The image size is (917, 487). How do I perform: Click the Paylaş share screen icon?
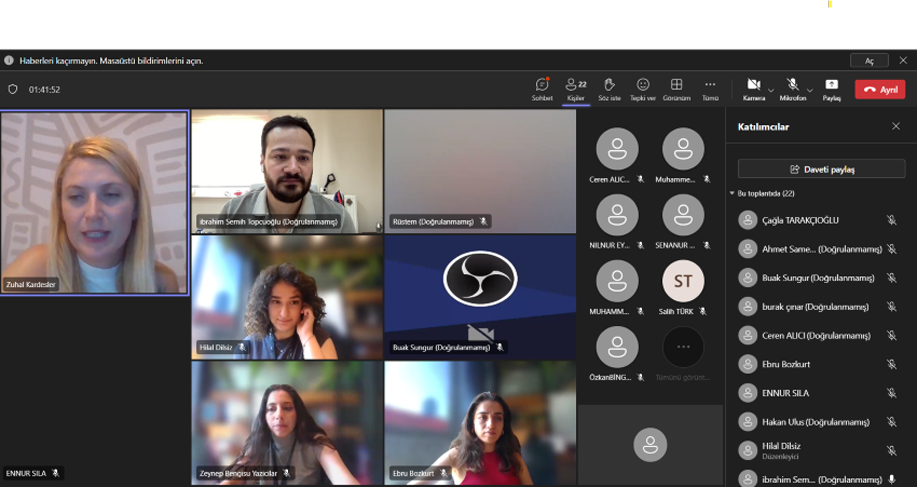click(831, 88)
